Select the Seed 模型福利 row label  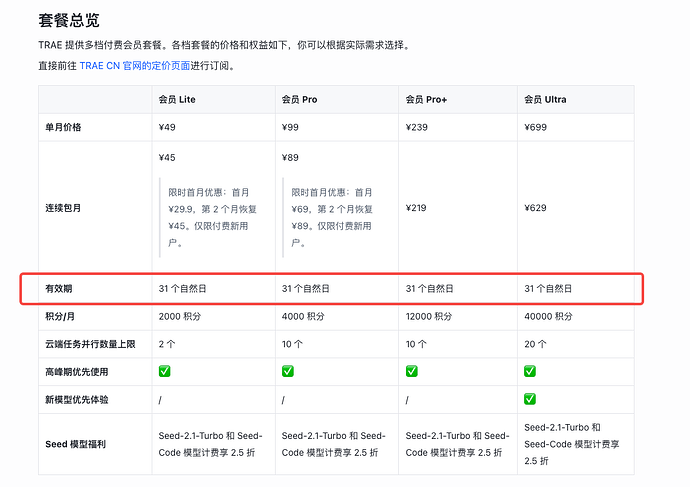point(75,444)
